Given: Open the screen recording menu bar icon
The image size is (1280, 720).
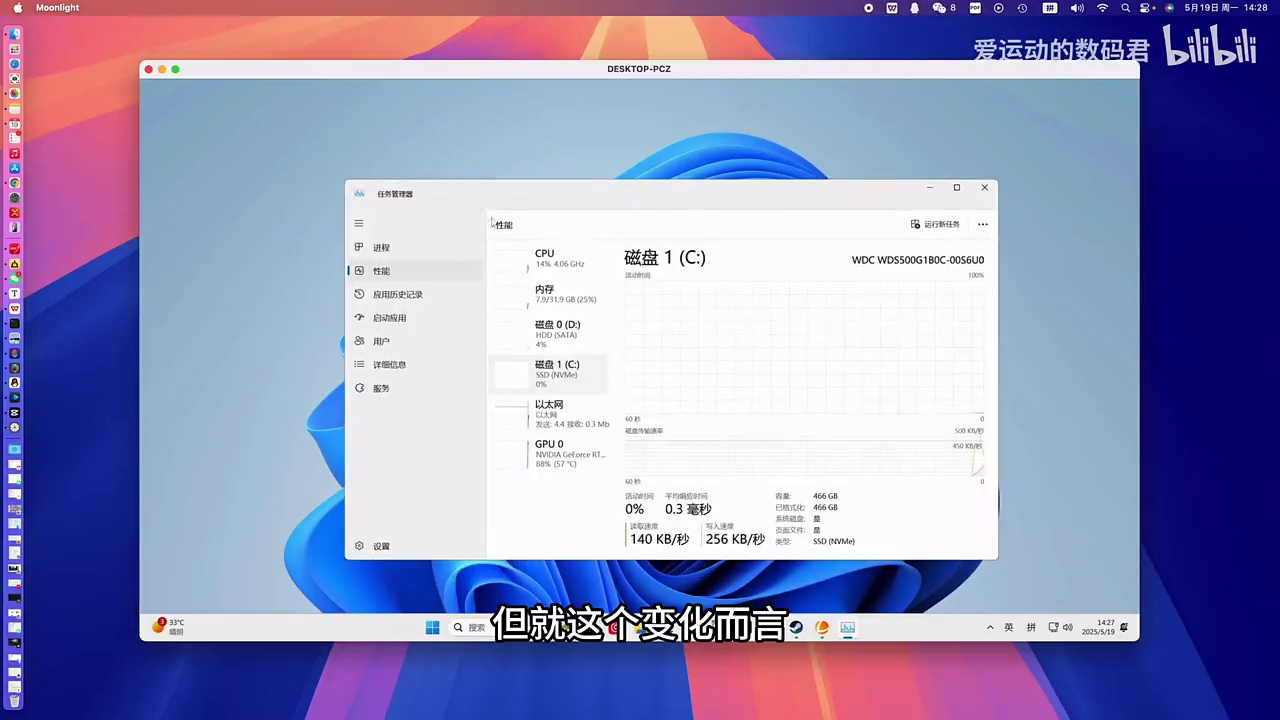Looking at the screenshot, I should point(868,8).
